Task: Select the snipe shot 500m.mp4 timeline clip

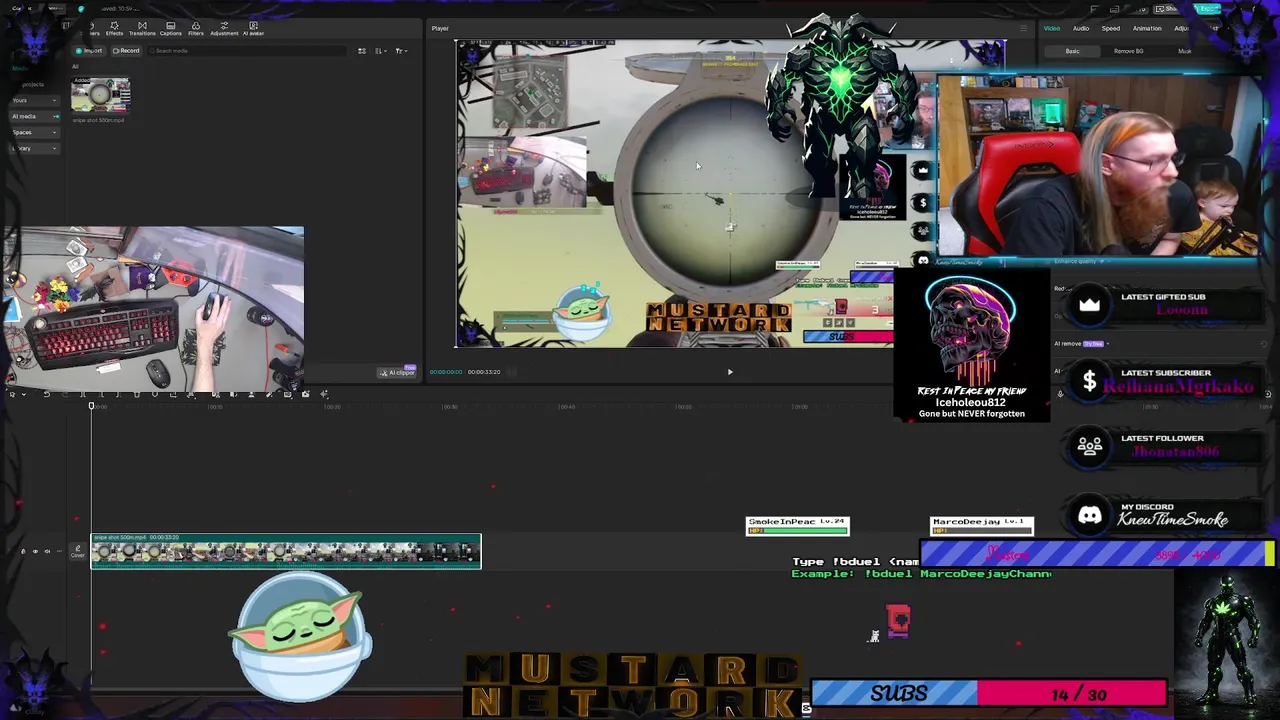Action: point(286,552)
